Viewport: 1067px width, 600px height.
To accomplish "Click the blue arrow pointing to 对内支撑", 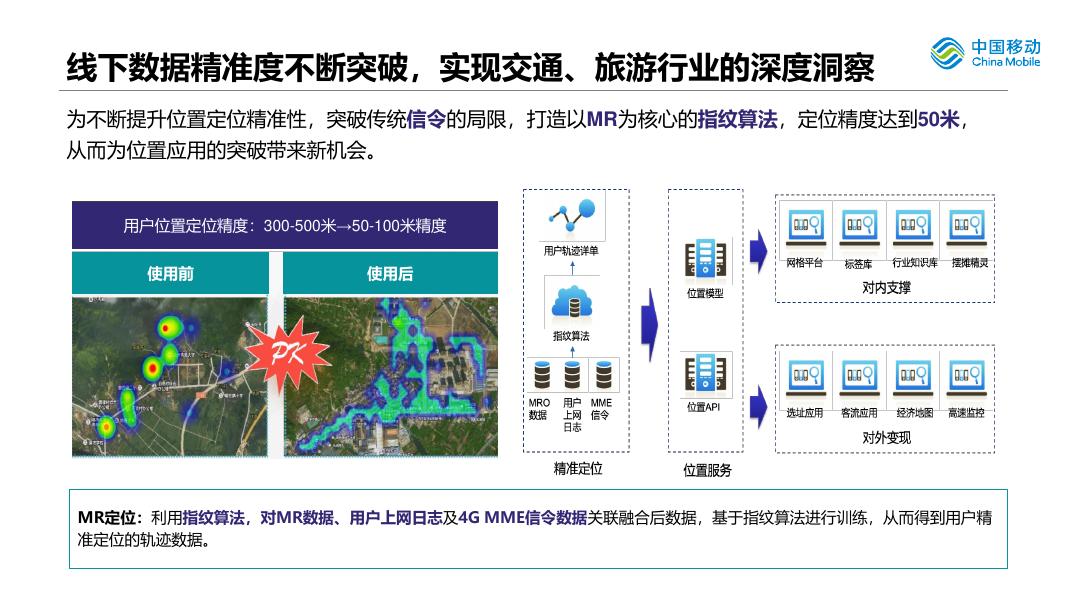I will (x=759, y=251).
